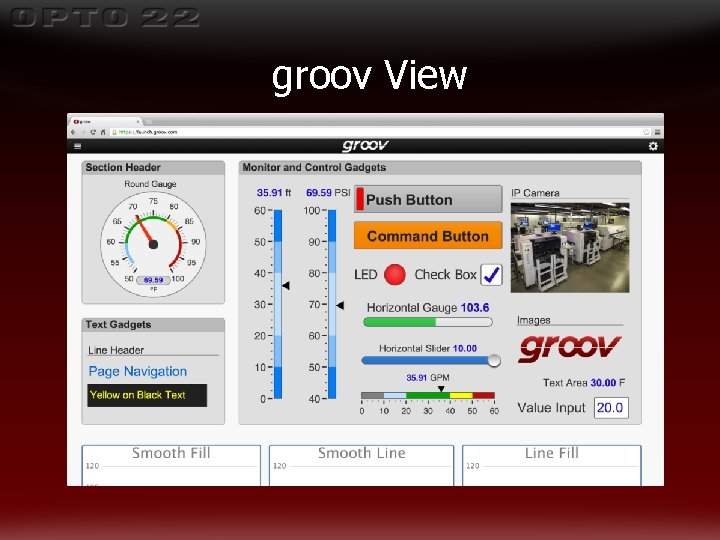
Task: Click the Smooth Line chart title
Action: [362, 453]
